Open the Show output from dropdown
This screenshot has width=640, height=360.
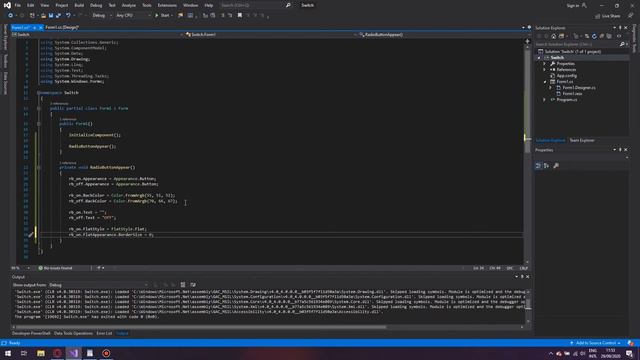coord(98,285)
